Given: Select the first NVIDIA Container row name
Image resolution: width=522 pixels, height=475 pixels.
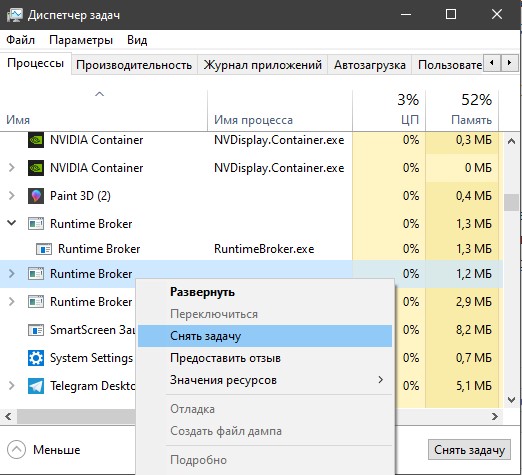Looking at the screenshot, I should (x=96, y=140).
